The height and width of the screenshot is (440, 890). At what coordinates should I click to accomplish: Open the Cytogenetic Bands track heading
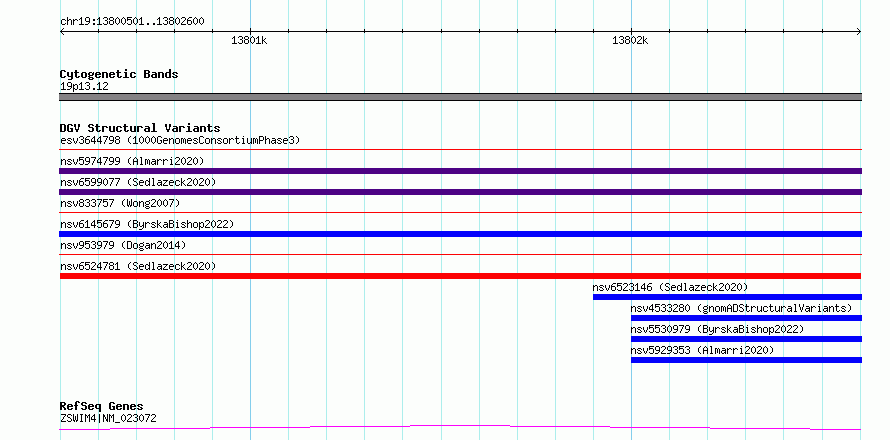click(x=119, y=74)
